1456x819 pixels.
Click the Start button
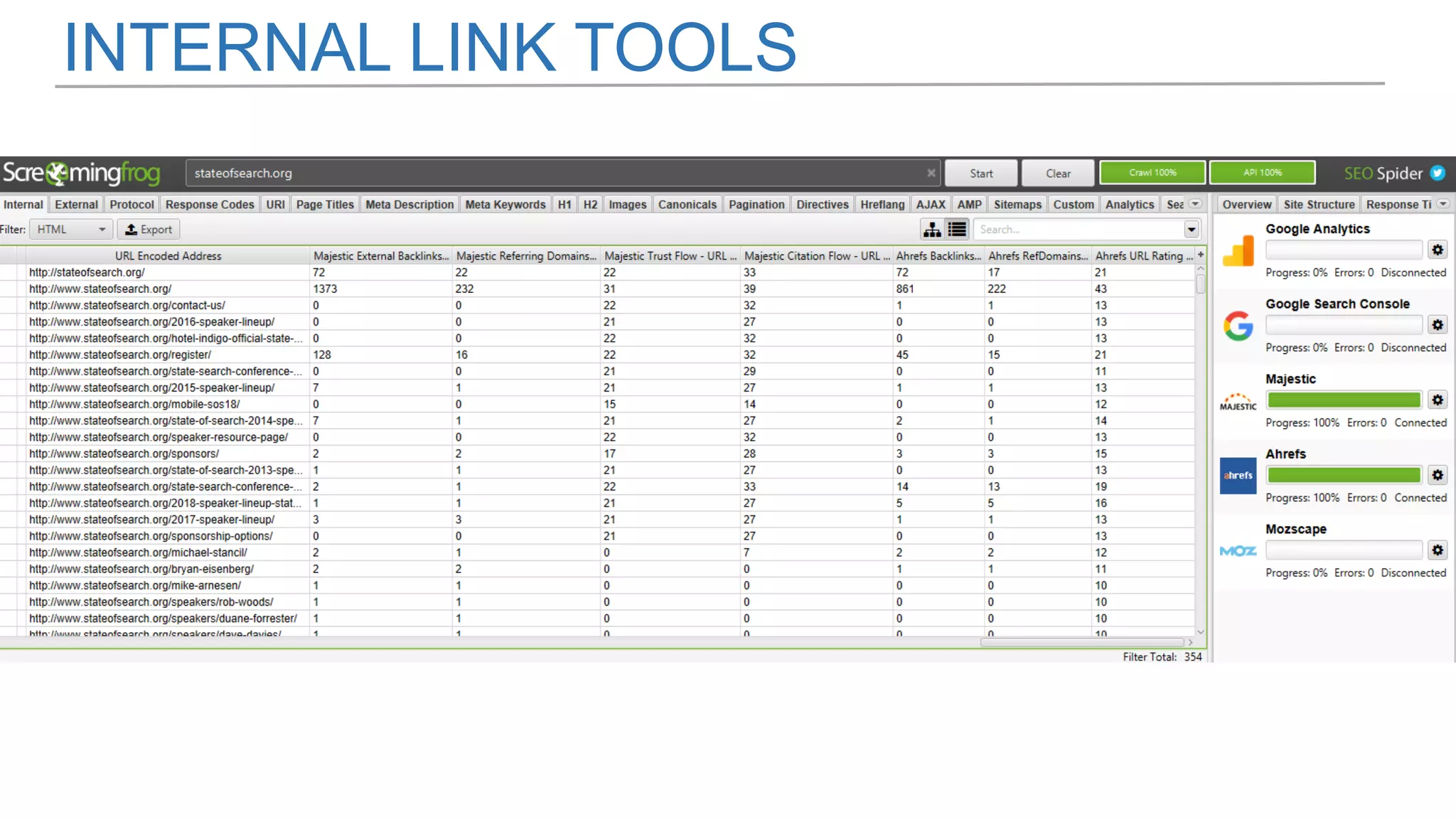pyautogui.click(x=981, y=173)
